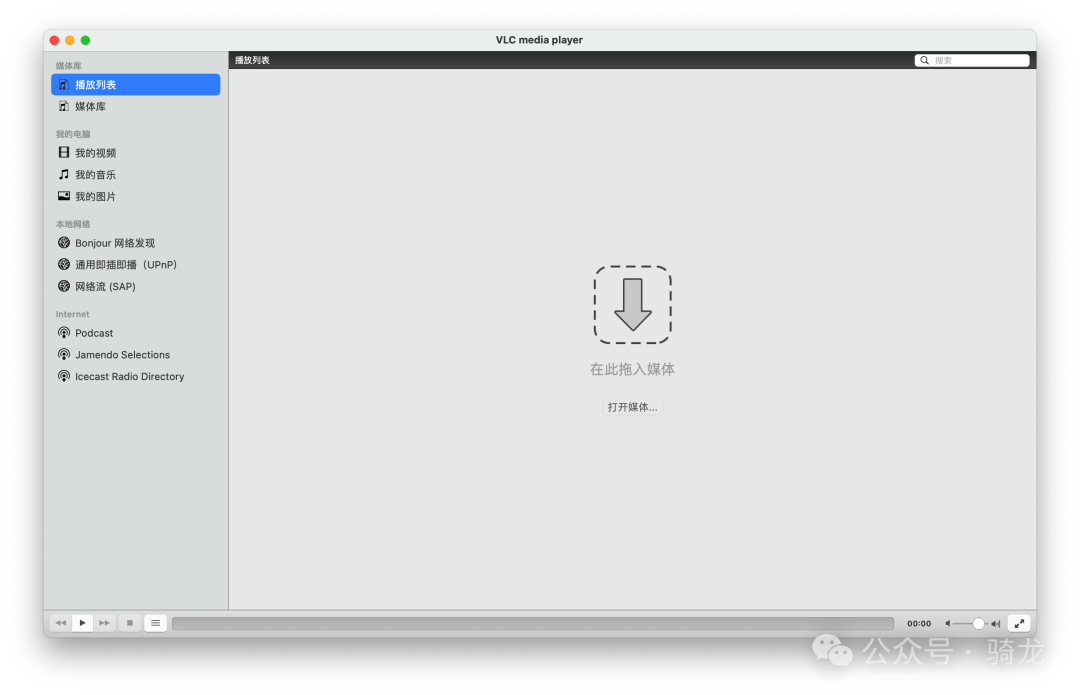Click the play button
This screenshot has height=695, width=1080.
tap(82, 623)
